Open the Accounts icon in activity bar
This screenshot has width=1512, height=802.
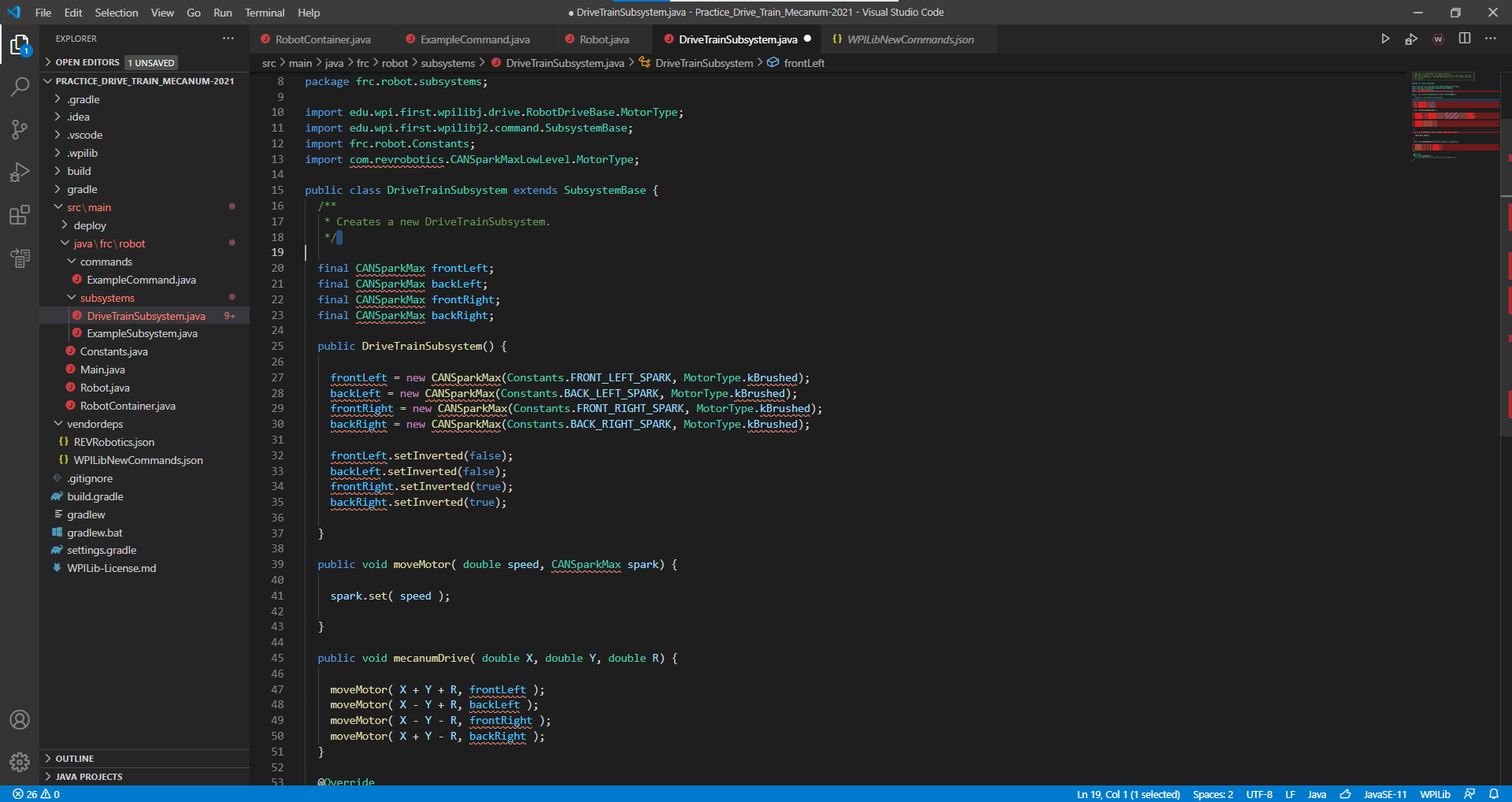click(x=20, y=719)
